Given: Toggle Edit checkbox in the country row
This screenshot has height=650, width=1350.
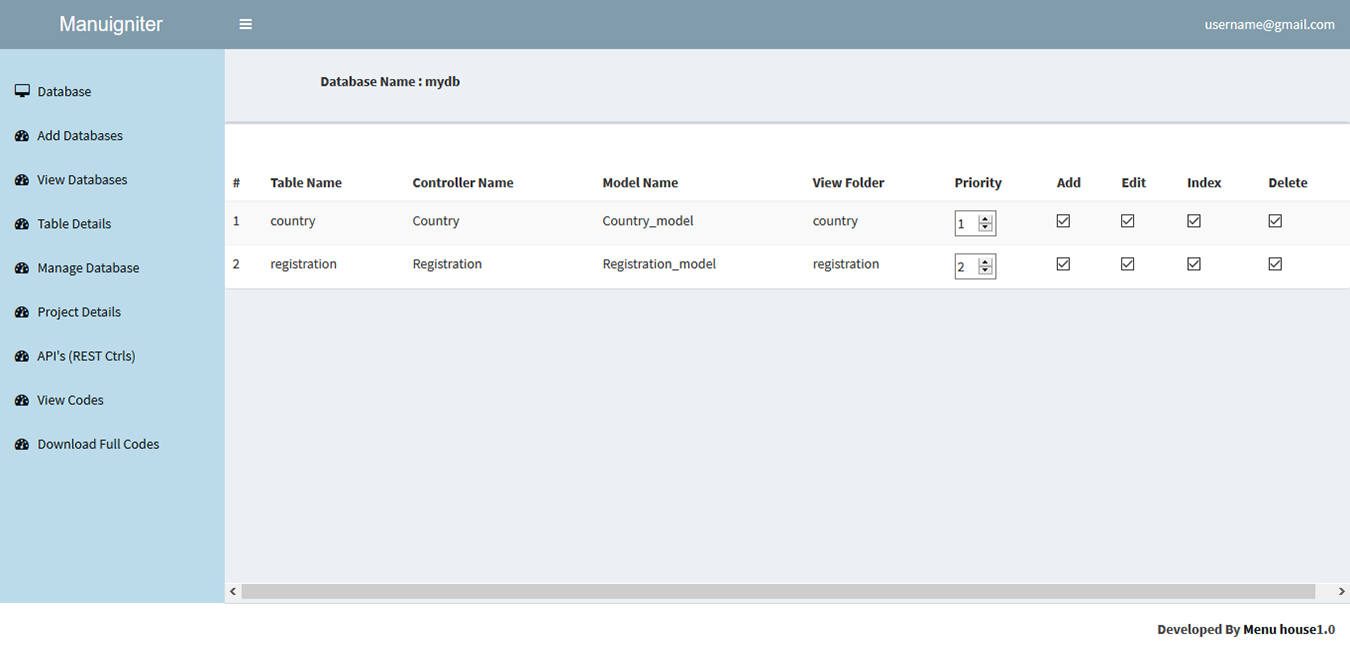Looking at the screenshot, I should pos(1127,221).
